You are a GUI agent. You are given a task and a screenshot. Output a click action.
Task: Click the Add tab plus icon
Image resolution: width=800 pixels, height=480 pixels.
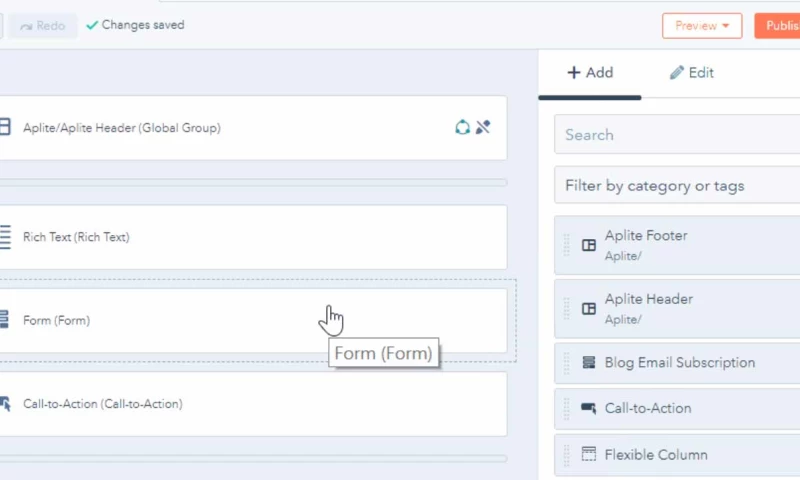[573, 72]
